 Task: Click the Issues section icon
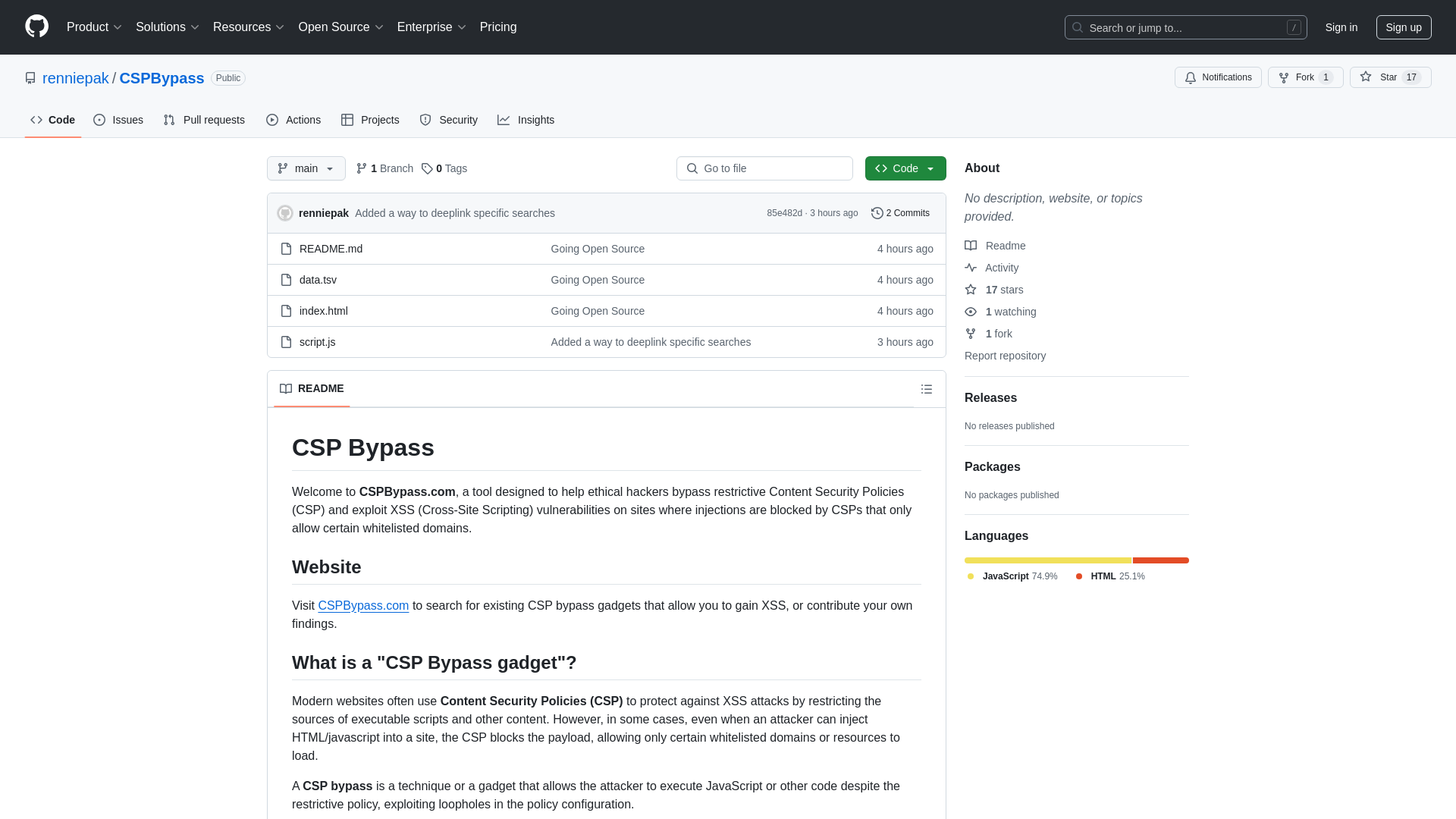tap(99, 119)
